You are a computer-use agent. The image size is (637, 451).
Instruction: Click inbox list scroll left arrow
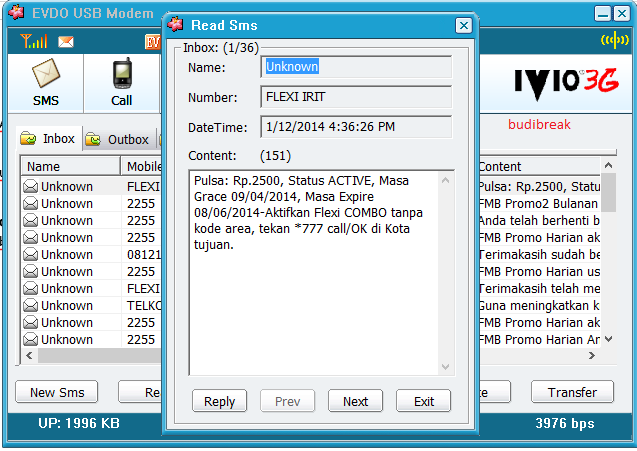(29, 356)
